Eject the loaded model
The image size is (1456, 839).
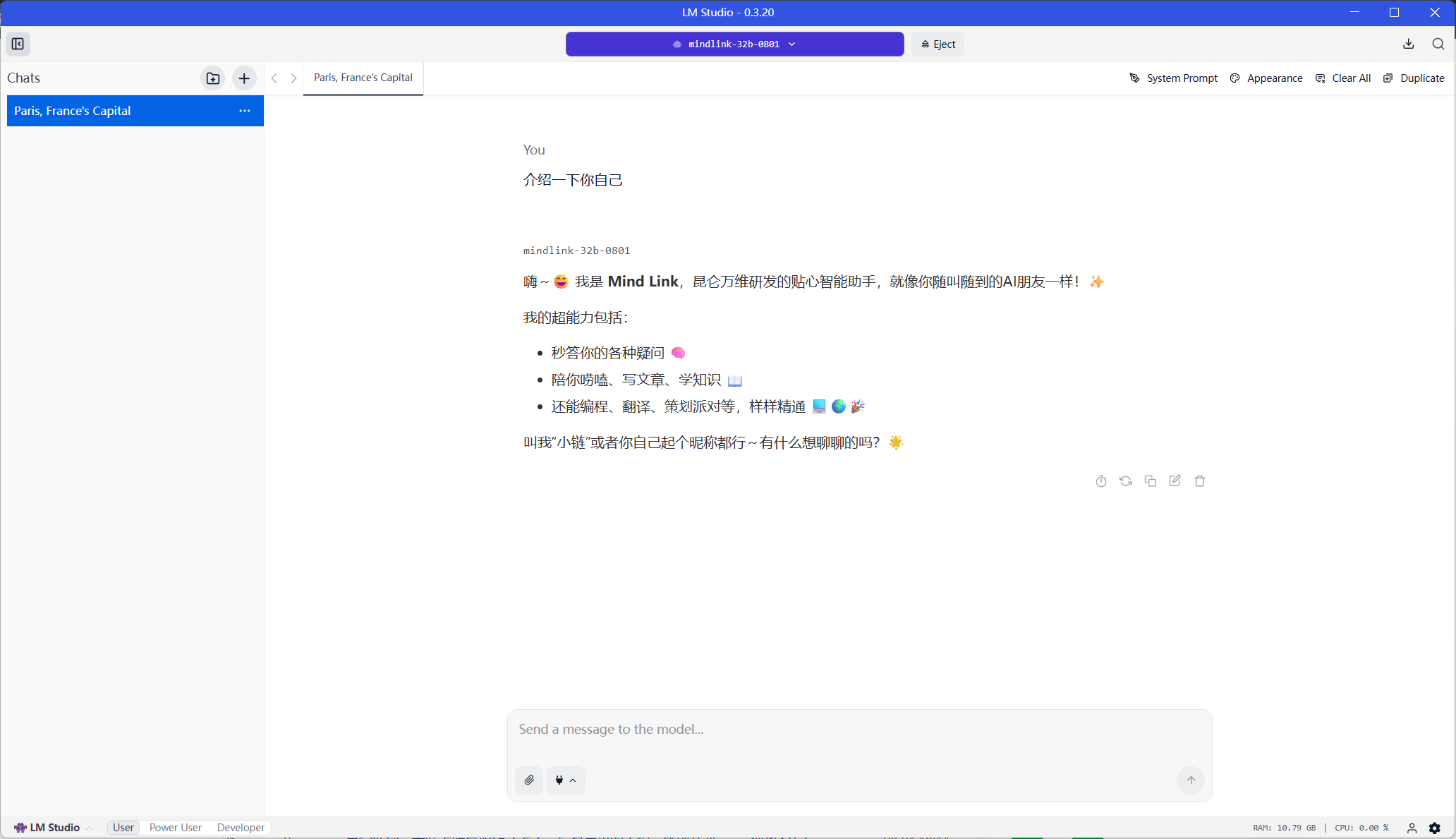pos(938,44)
